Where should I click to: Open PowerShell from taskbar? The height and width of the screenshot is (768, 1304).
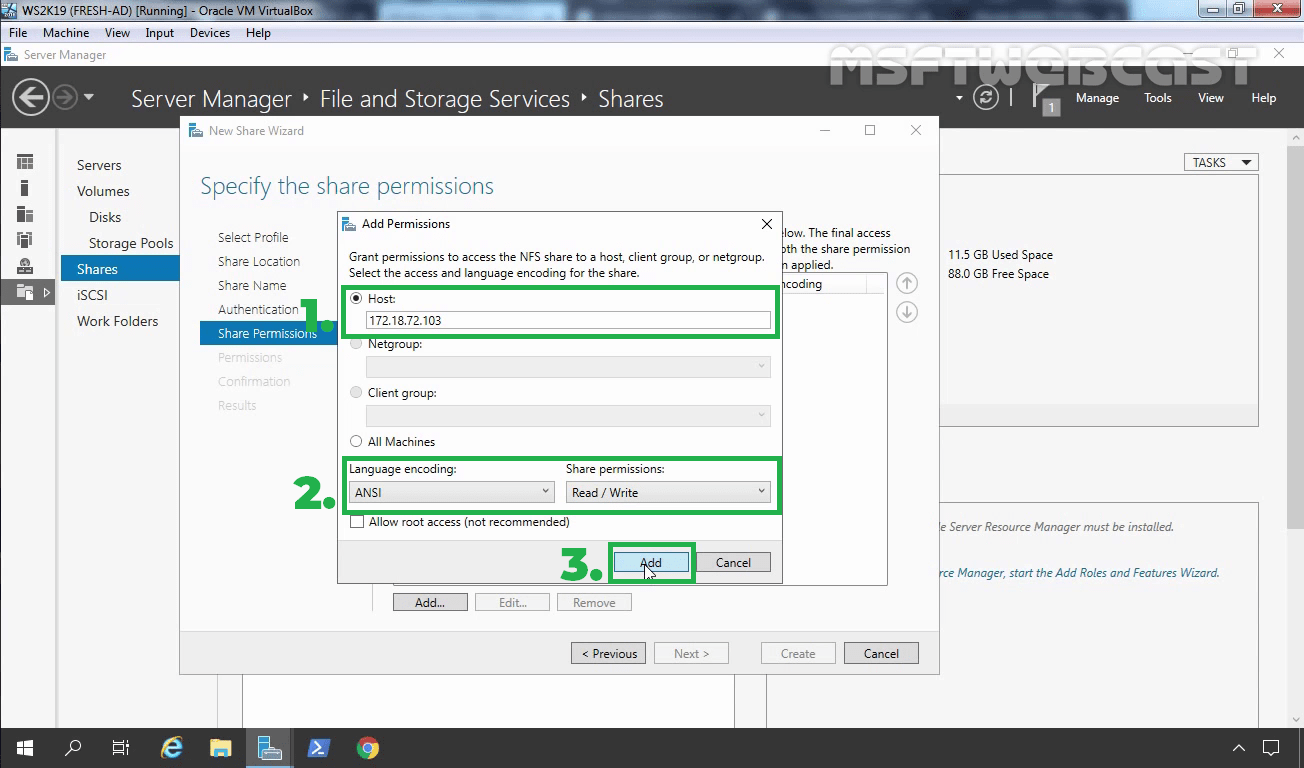(x=319, y=748)
